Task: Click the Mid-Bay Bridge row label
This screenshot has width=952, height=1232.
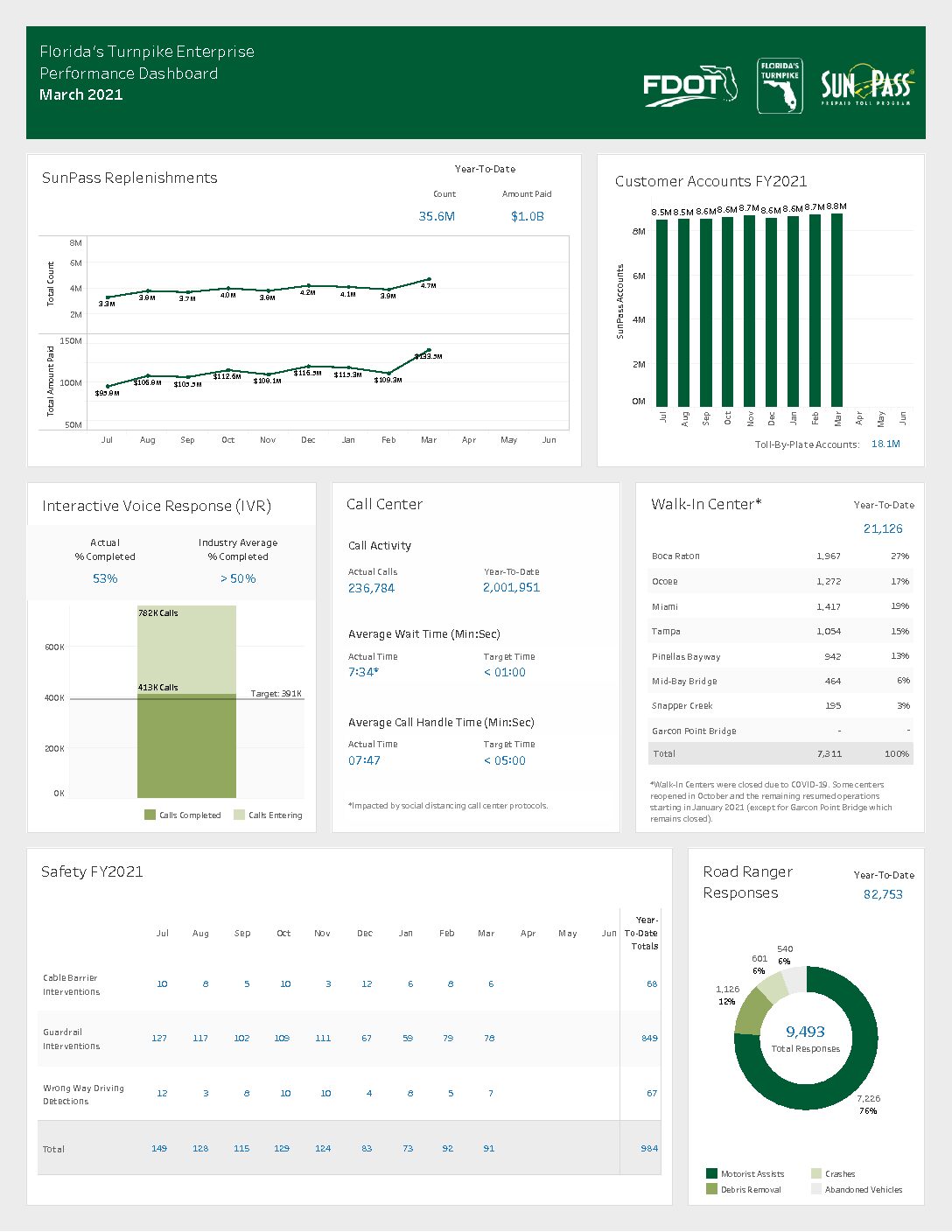Action: tap(684, 681)
